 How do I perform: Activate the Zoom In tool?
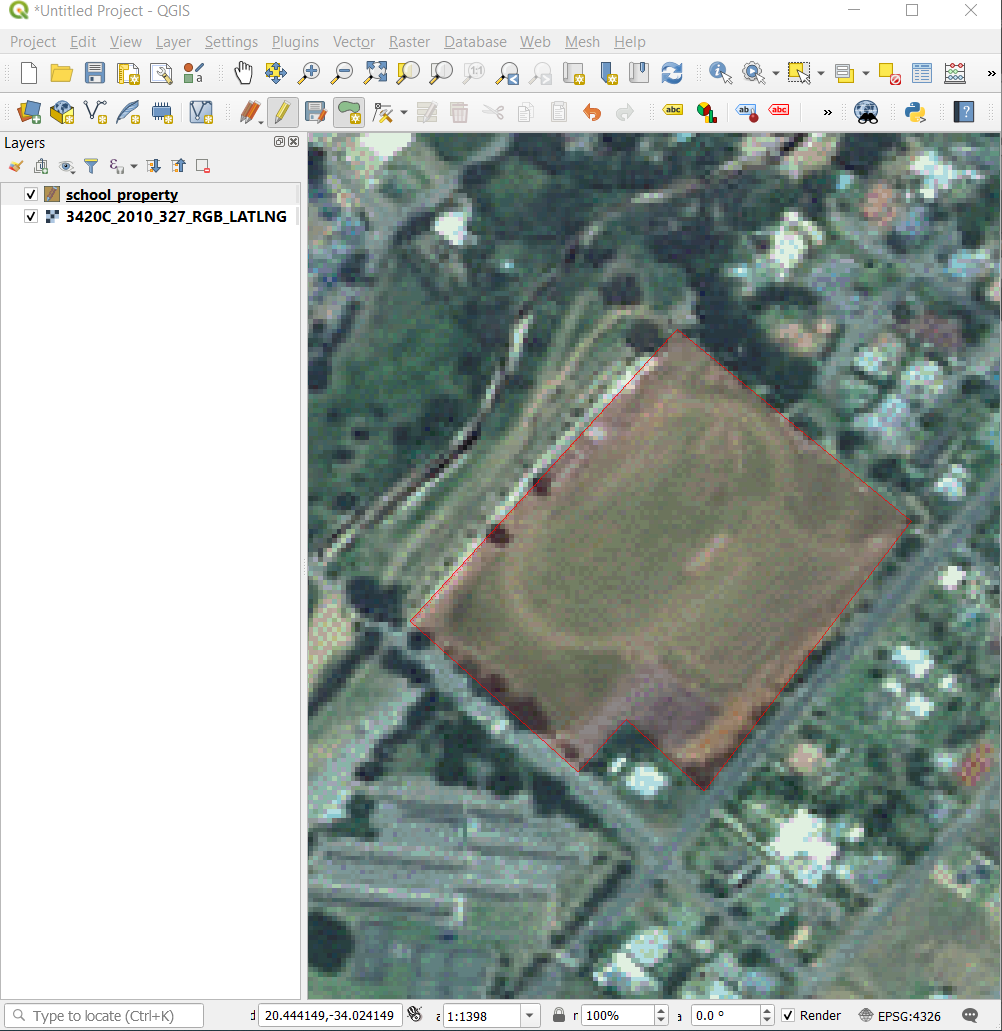click(308, 72)
